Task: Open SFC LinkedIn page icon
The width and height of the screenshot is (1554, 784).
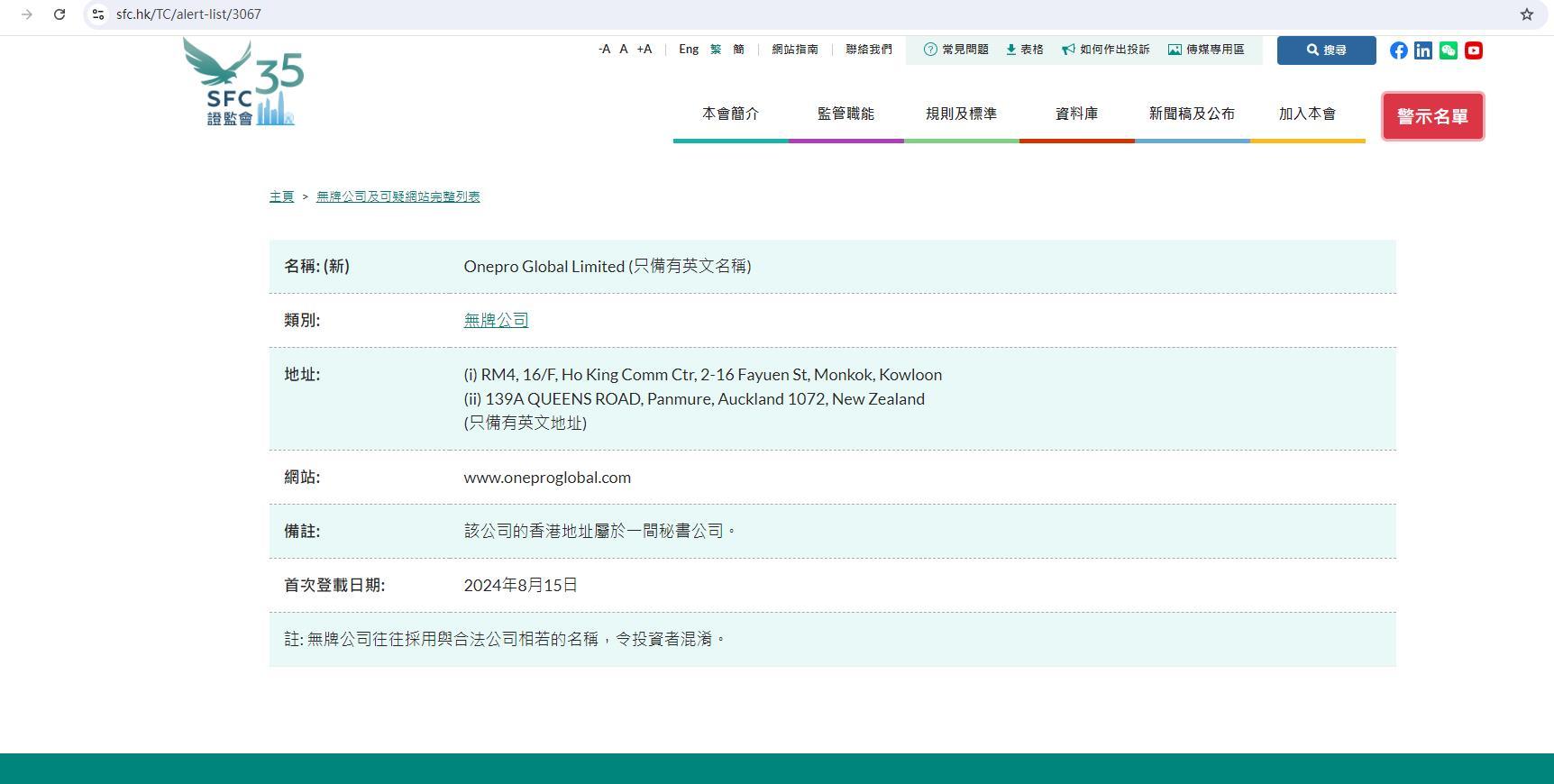Action: pos(1423,50)
